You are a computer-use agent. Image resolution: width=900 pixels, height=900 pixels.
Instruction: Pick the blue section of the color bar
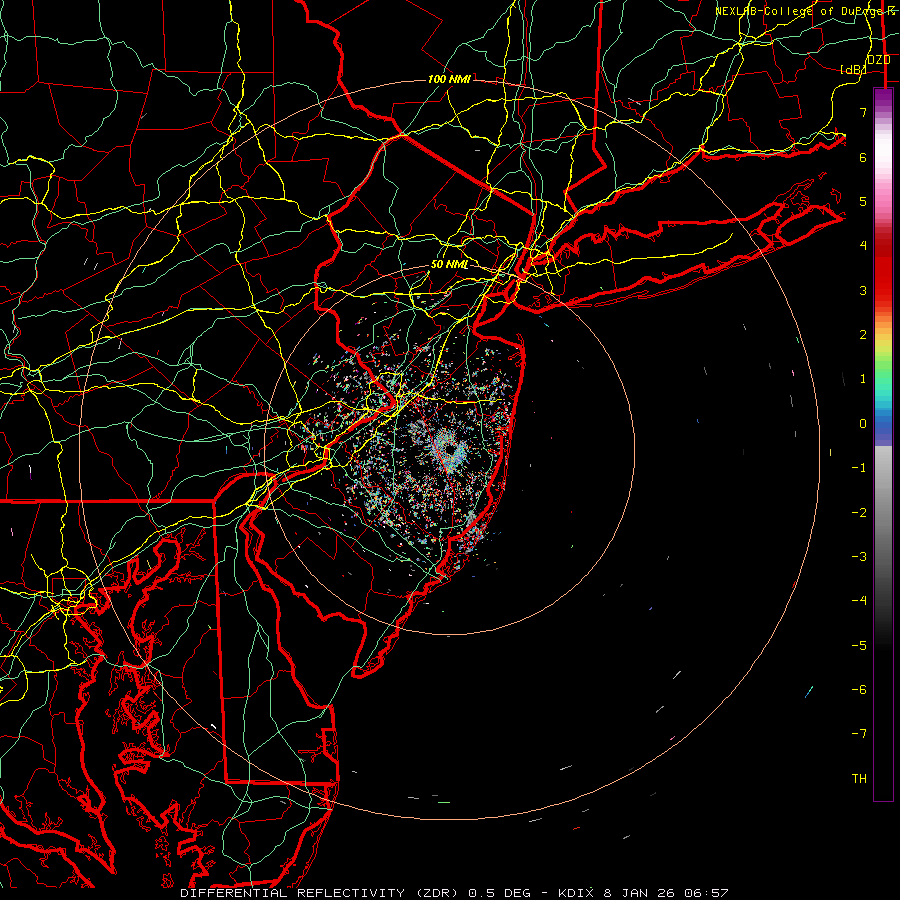[883, 426]
